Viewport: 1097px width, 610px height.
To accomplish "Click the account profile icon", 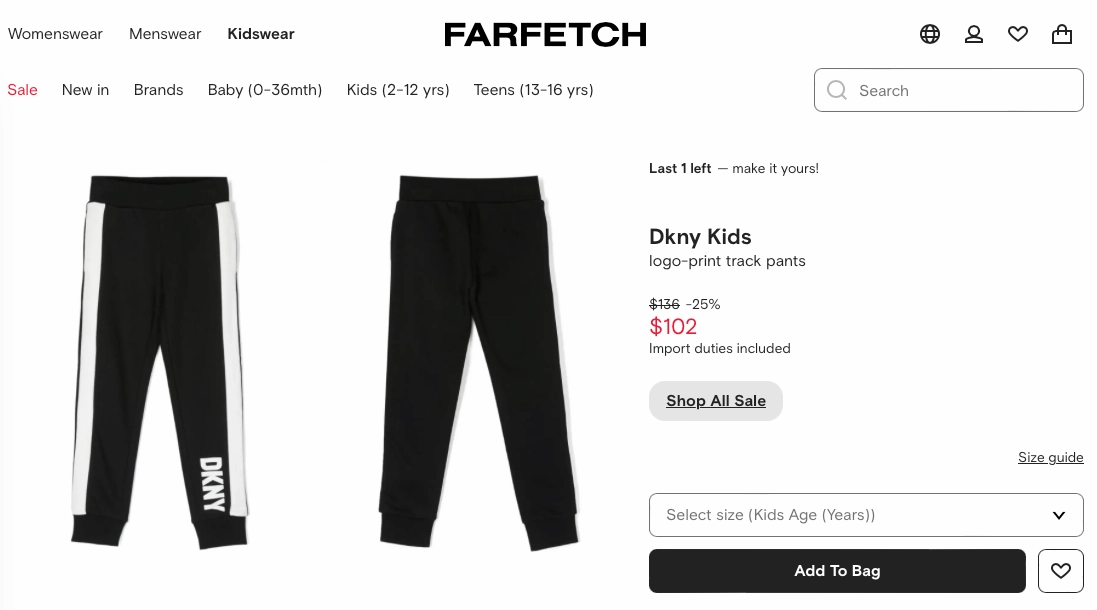I will pos(974,34).
